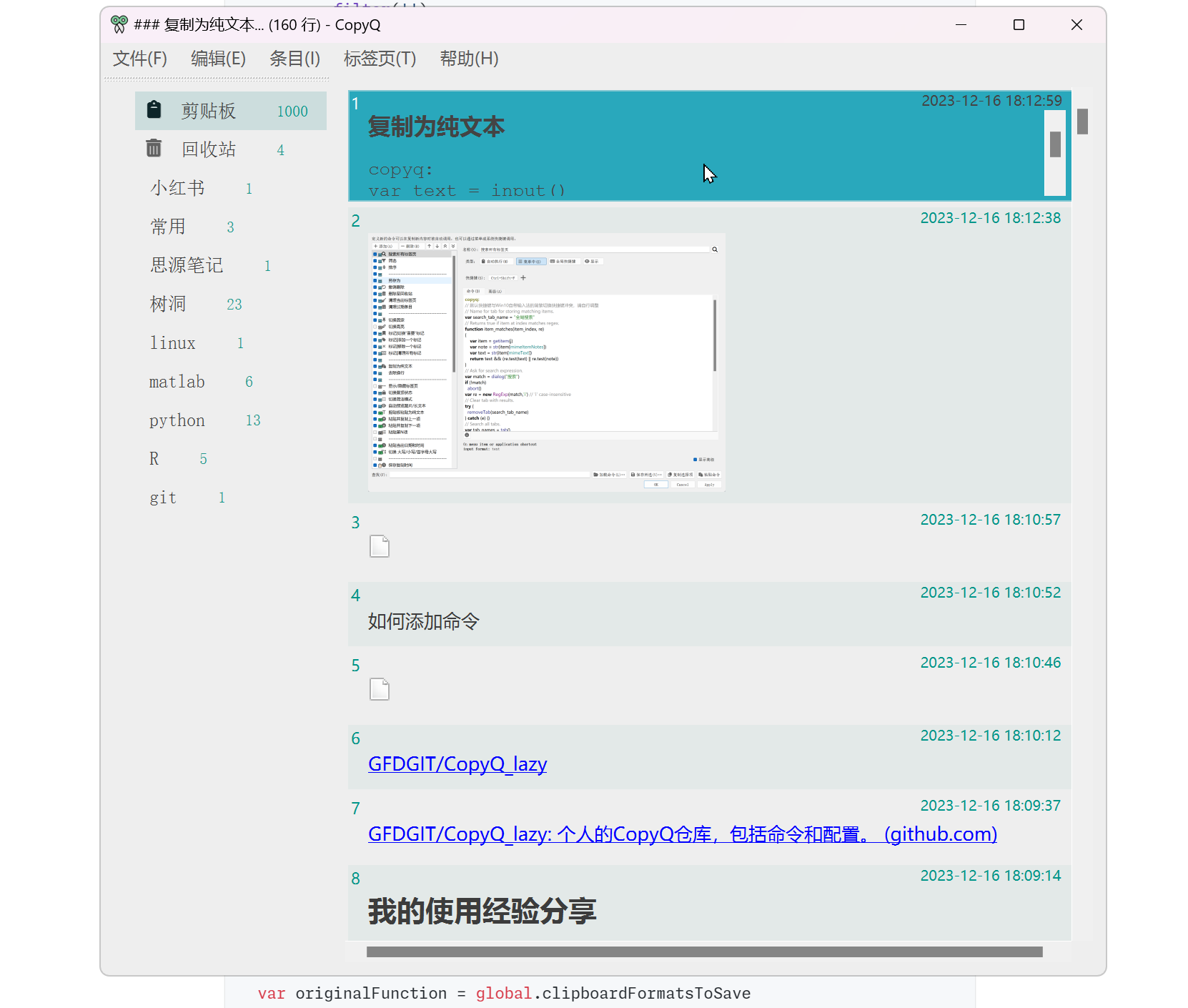Select the linux tab

[x=172, y=343]
